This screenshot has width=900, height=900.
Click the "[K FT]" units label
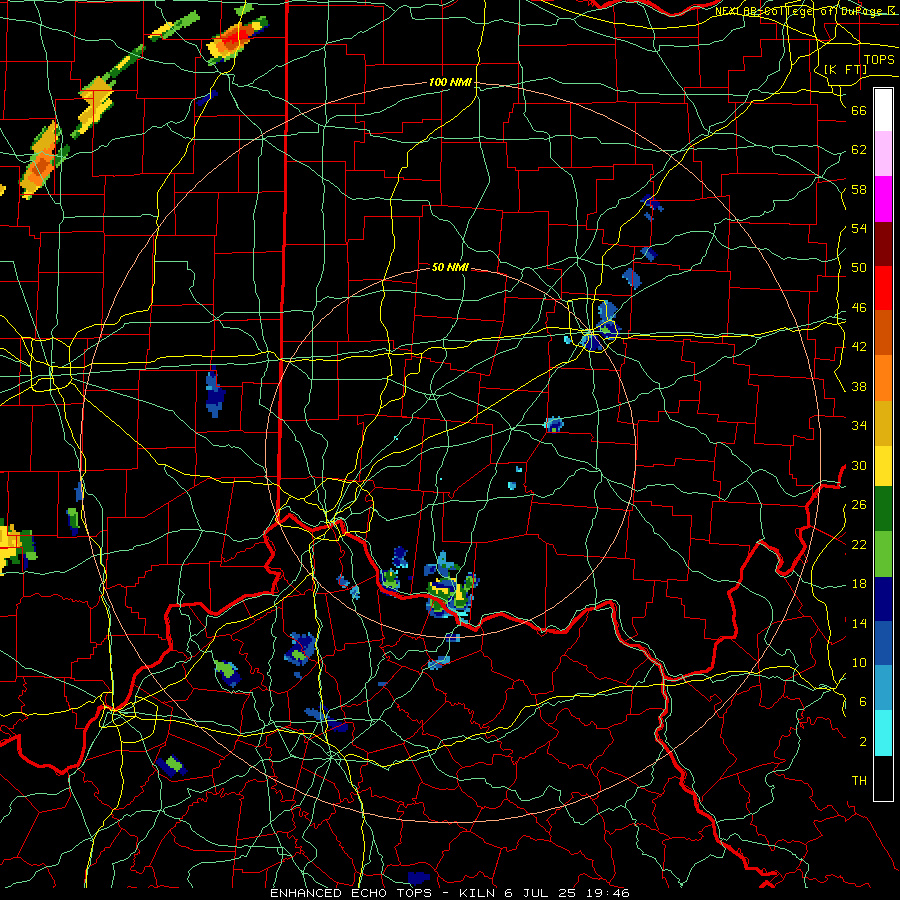(x=845, y=70)
